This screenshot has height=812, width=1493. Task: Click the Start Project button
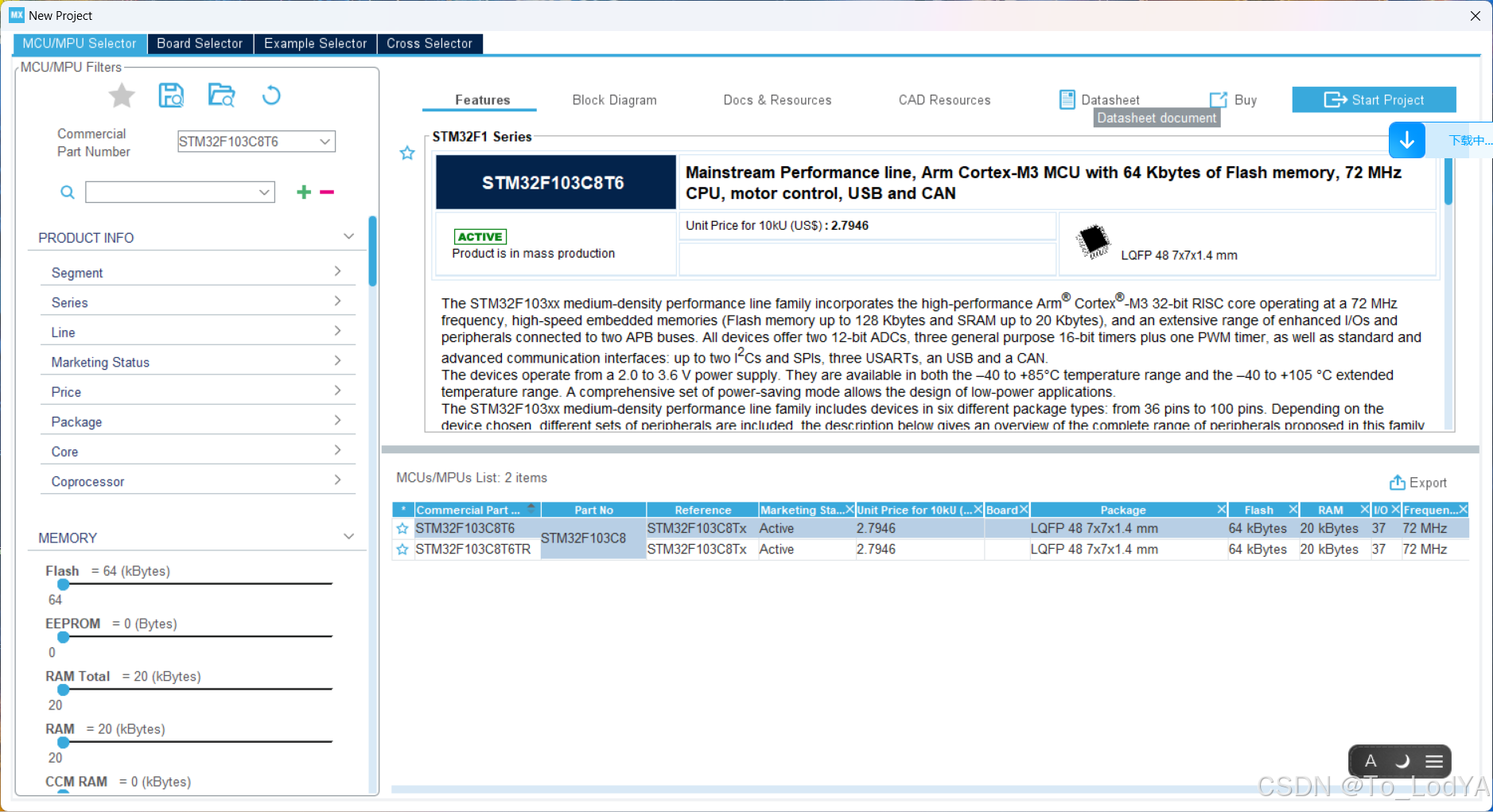(x=1374, y=100)
